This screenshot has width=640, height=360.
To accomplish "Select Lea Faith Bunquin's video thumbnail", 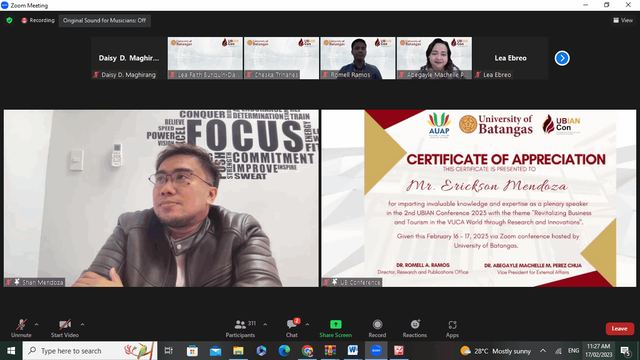I will pos(205,58).
